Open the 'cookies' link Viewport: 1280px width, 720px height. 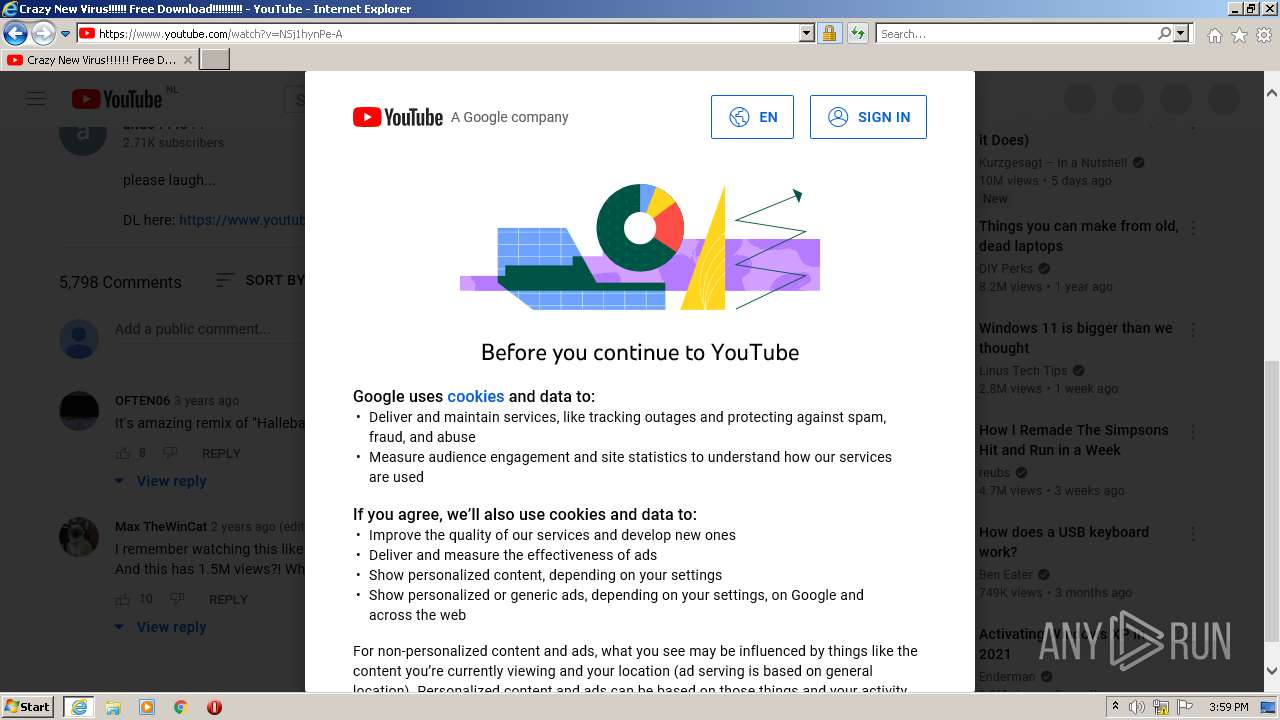pyautogui.click(x=476, y=396)
